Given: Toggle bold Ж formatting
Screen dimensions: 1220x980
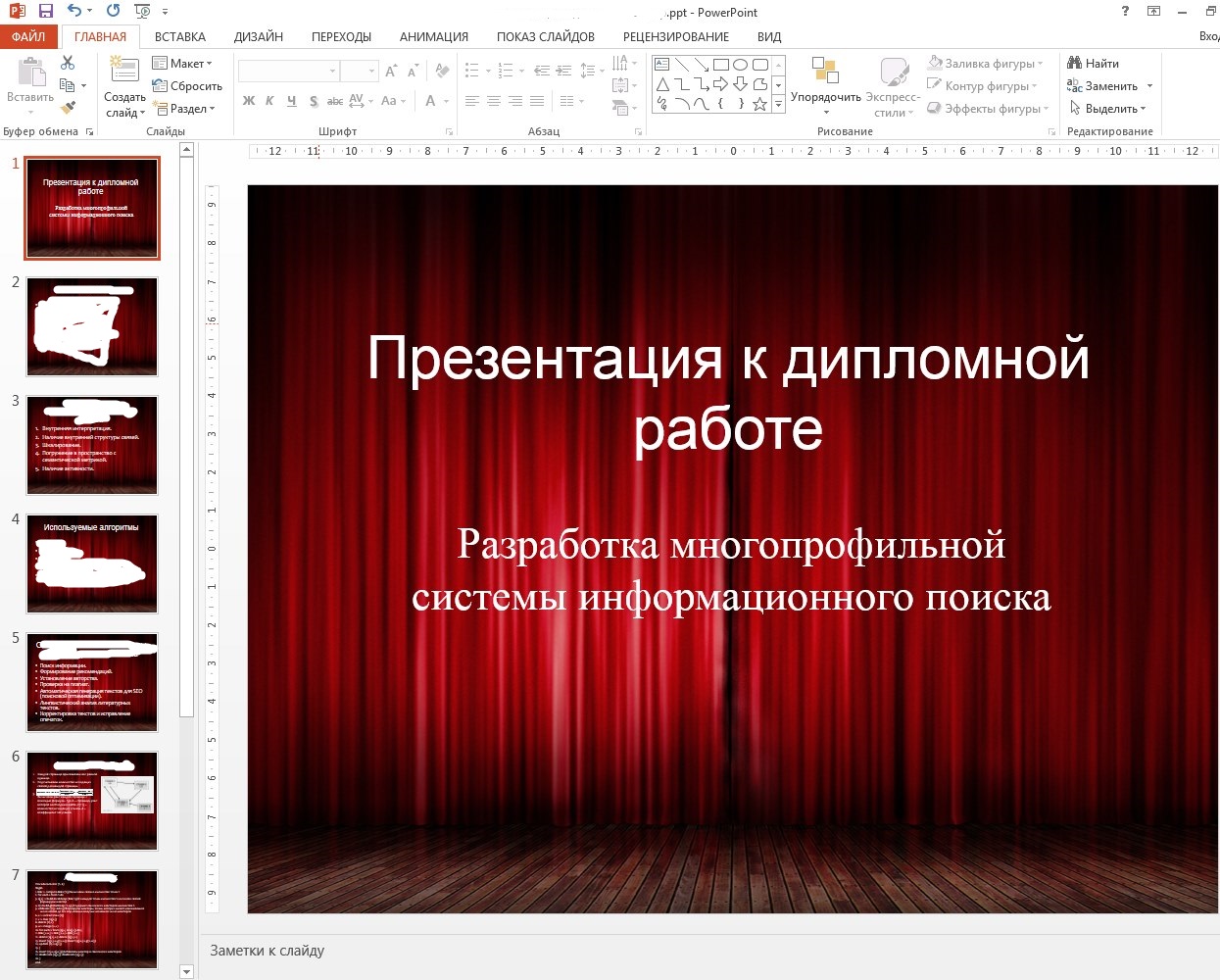Looking at the screenshot, I should tap(249, 101).
